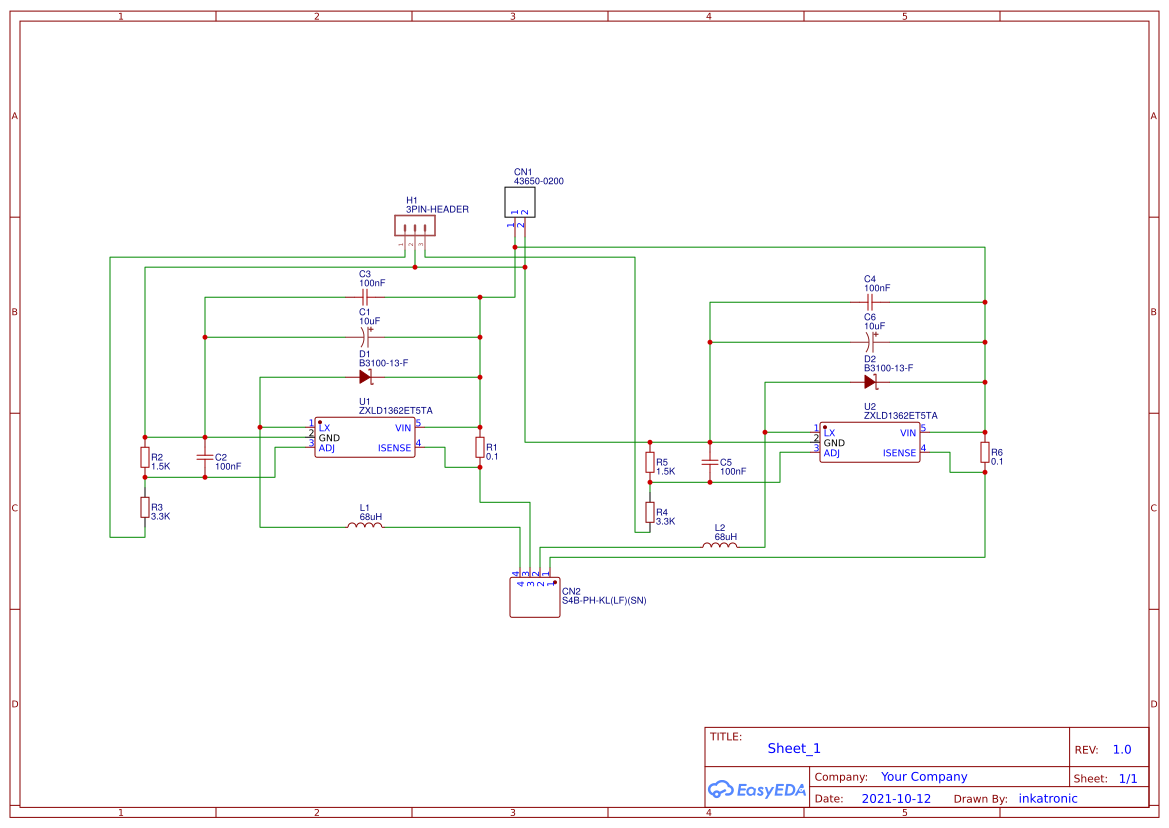Viewport: 1169px width, 828px height.
Task: Click the H1 3PIN-HEADER symbol
Action: coord(413,225)
